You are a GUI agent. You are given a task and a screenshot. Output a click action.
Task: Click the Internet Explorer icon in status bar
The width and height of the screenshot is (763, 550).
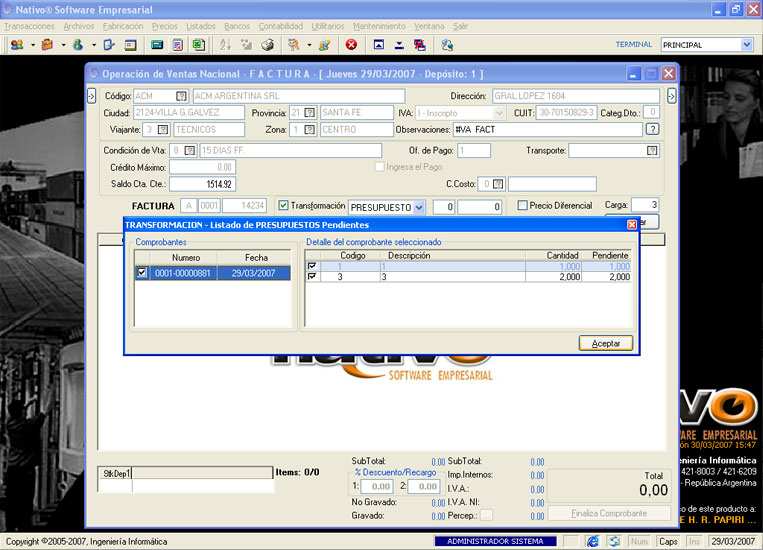coord(591,541)
